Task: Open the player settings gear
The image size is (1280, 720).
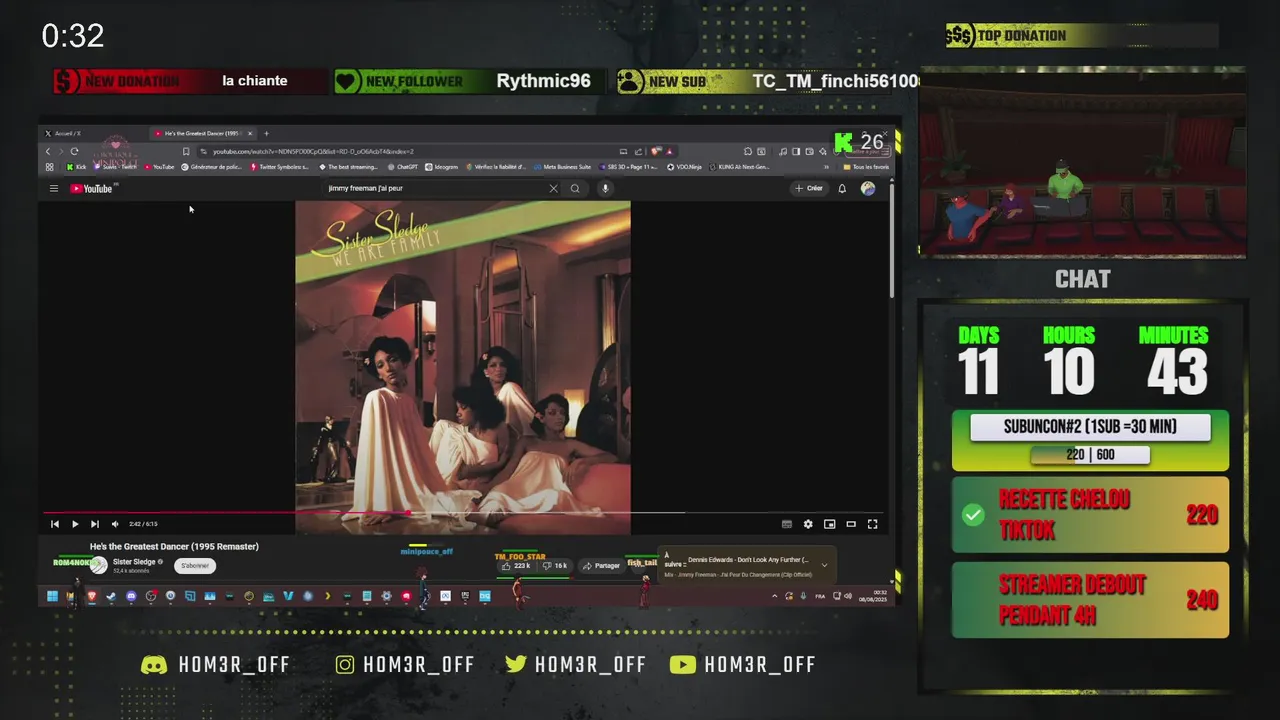Action: (808, 524)
